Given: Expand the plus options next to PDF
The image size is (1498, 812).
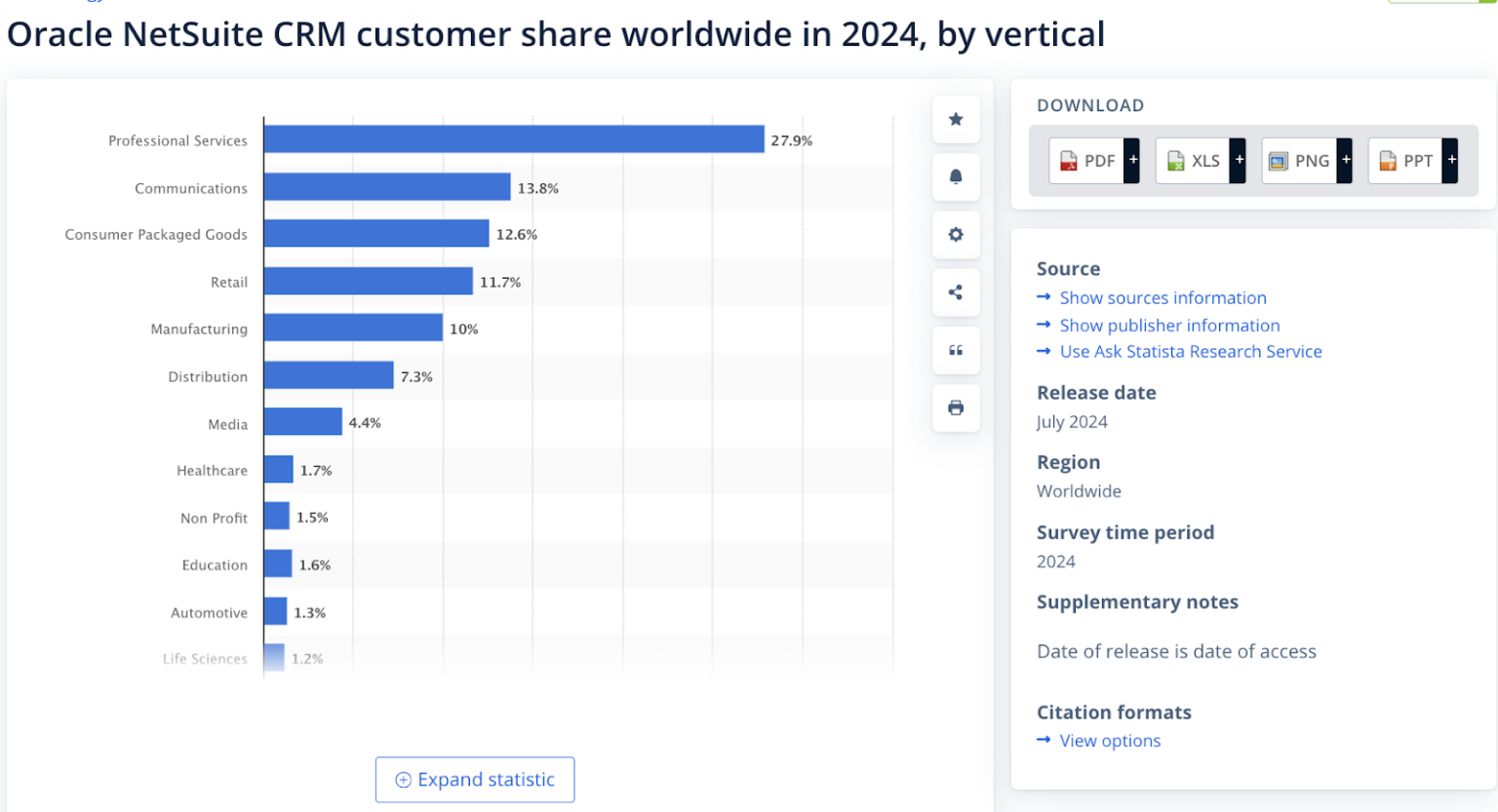Looking at the screenshot, I should coord(1132,160).
